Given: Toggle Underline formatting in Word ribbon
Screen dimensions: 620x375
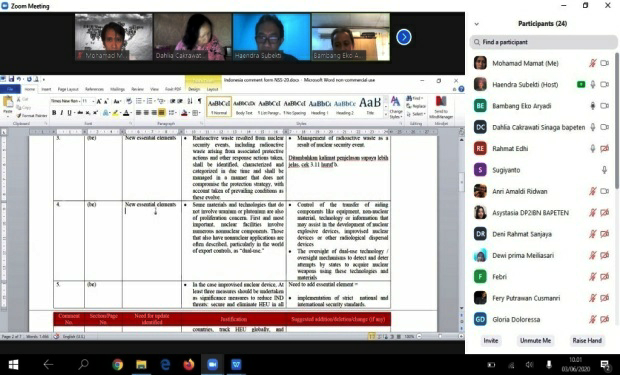Looking at the screenshot, I should pos(70,113).
